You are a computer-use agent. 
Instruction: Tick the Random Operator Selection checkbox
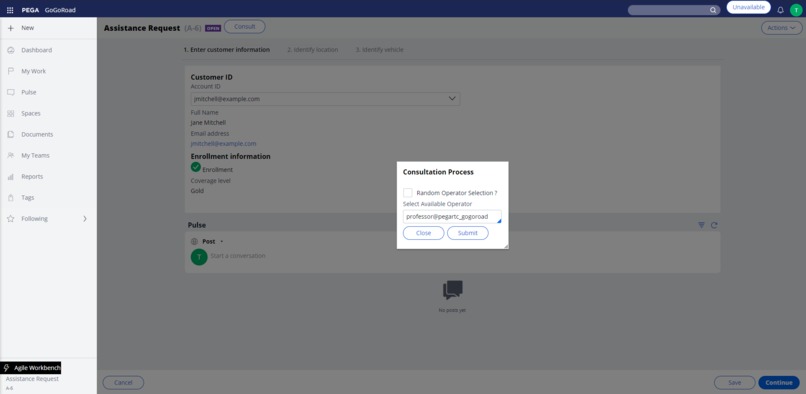pos(408,193)
